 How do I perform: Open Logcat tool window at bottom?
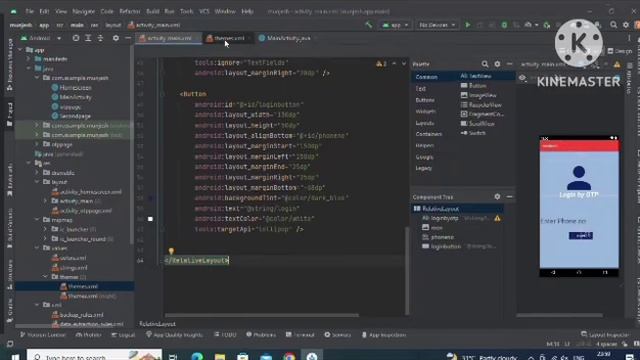(x=123, y=335)
